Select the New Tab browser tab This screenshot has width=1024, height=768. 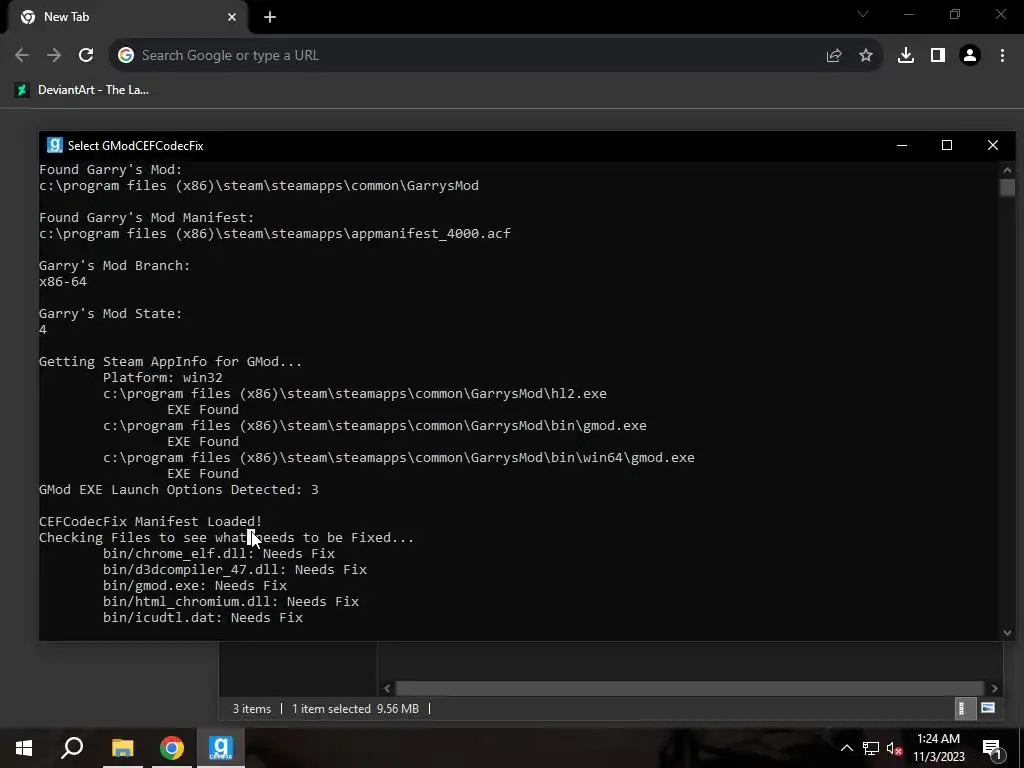[128, 18]
